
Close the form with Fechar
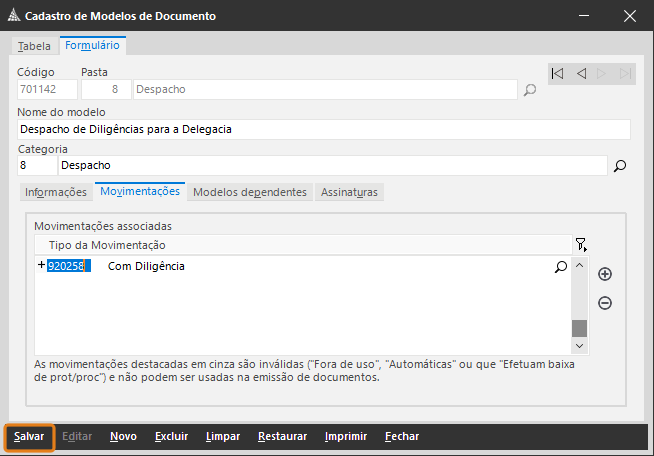pyautogui.click(x=402, y=437)
